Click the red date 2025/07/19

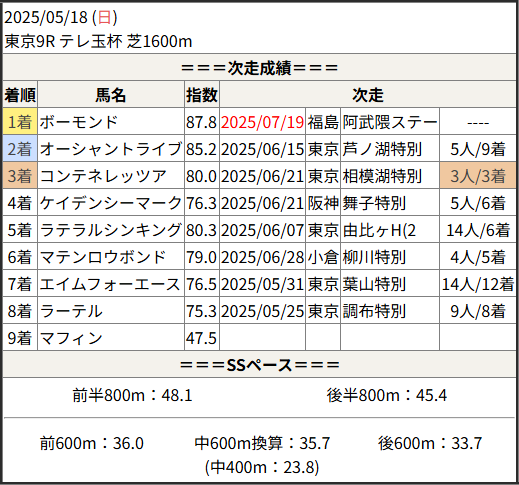(x=262, y=122)
